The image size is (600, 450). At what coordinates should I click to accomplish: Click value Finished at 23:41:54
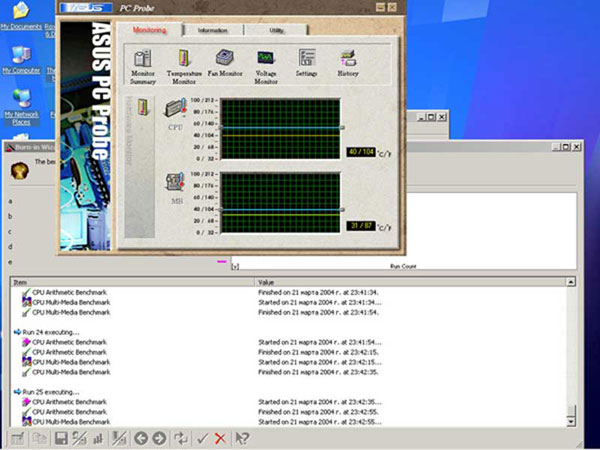click(318, 312)
